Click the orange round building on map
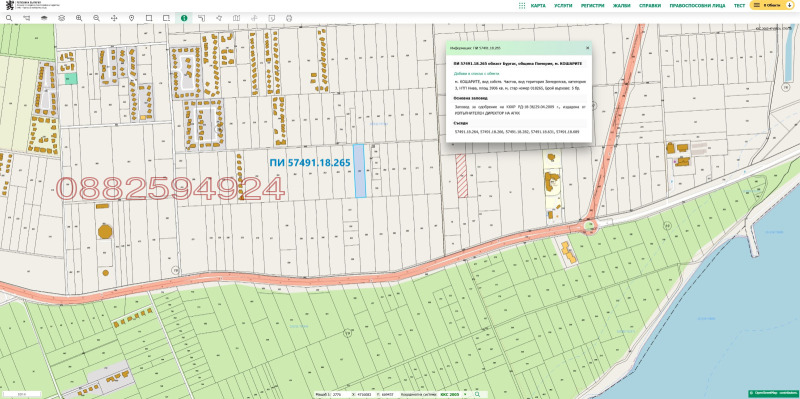This screenshot has width=800, height=399. [105, 231]
